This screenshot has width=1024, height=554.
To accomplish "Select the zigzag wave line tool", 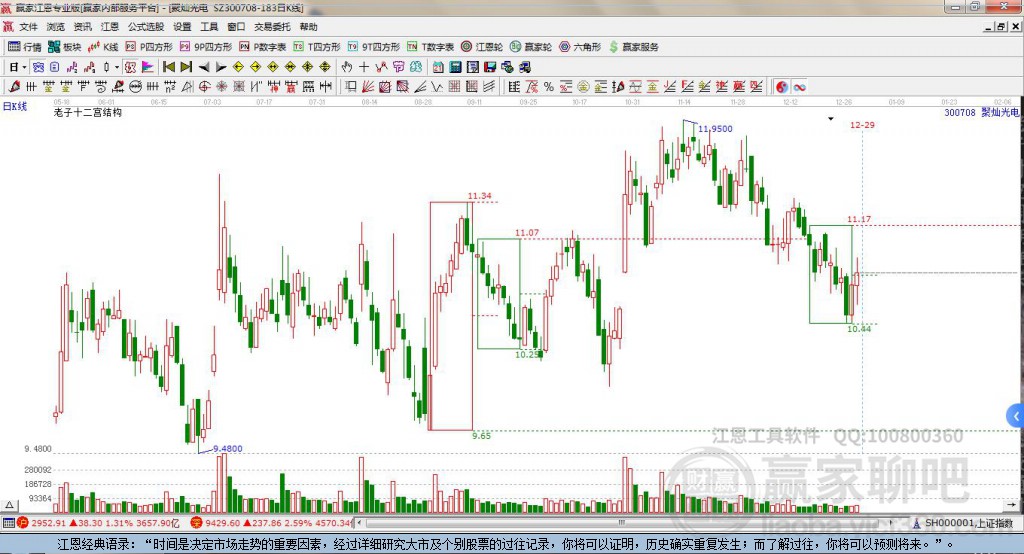I will coord(436,86).
